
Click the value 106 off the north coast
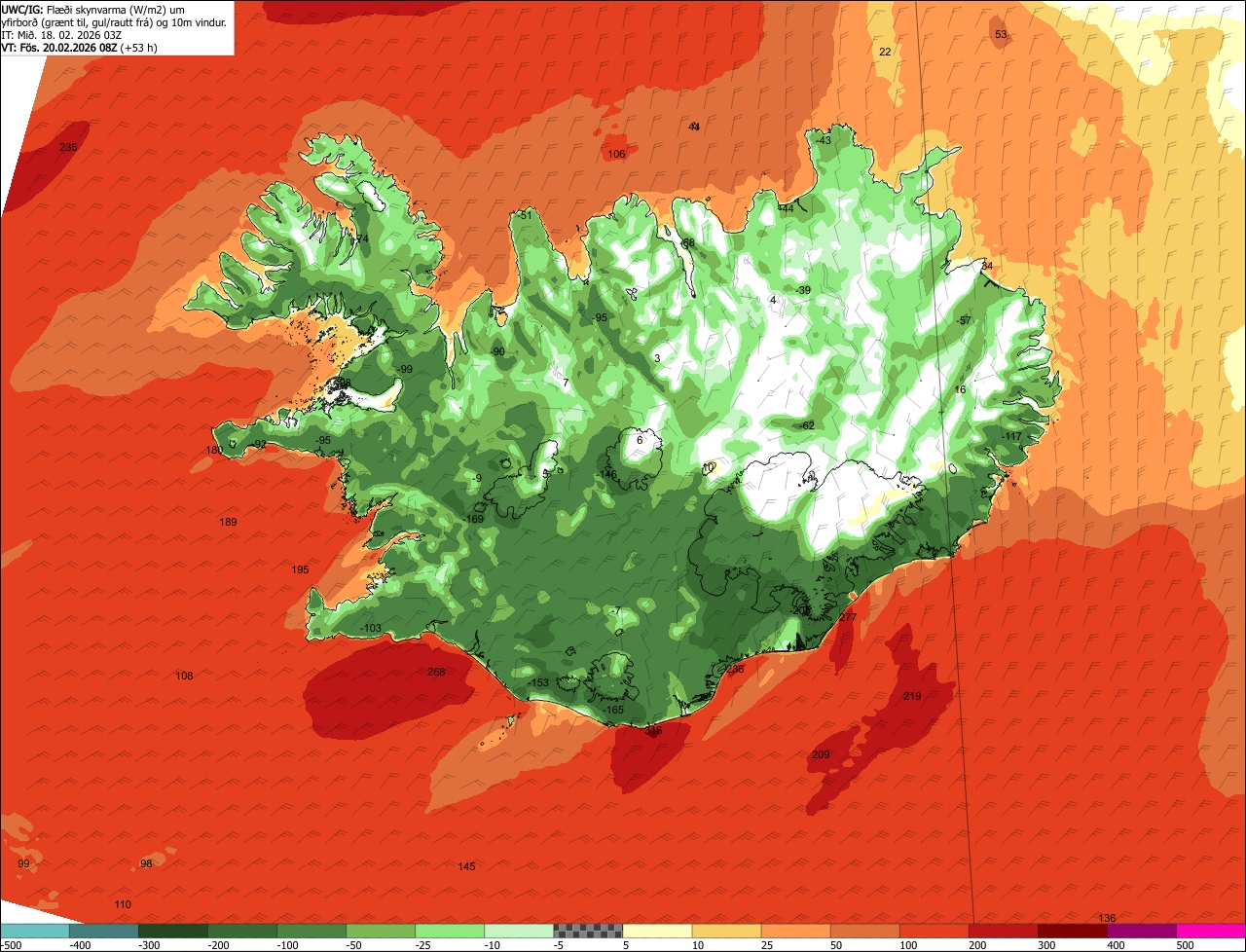616,155
